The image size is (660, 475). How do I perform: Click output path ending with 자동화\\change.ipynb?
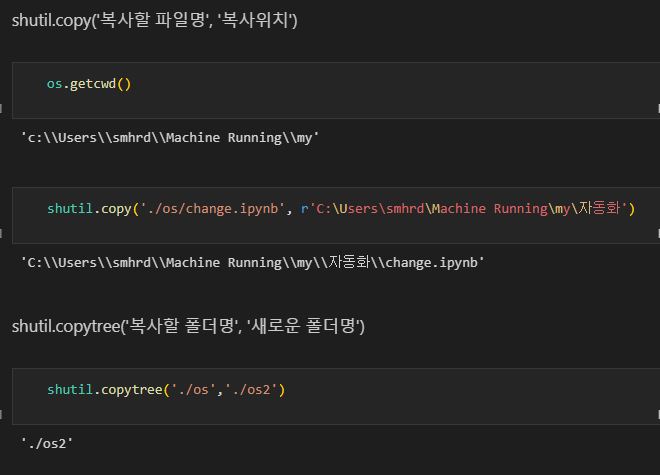[x=253, y=262]
